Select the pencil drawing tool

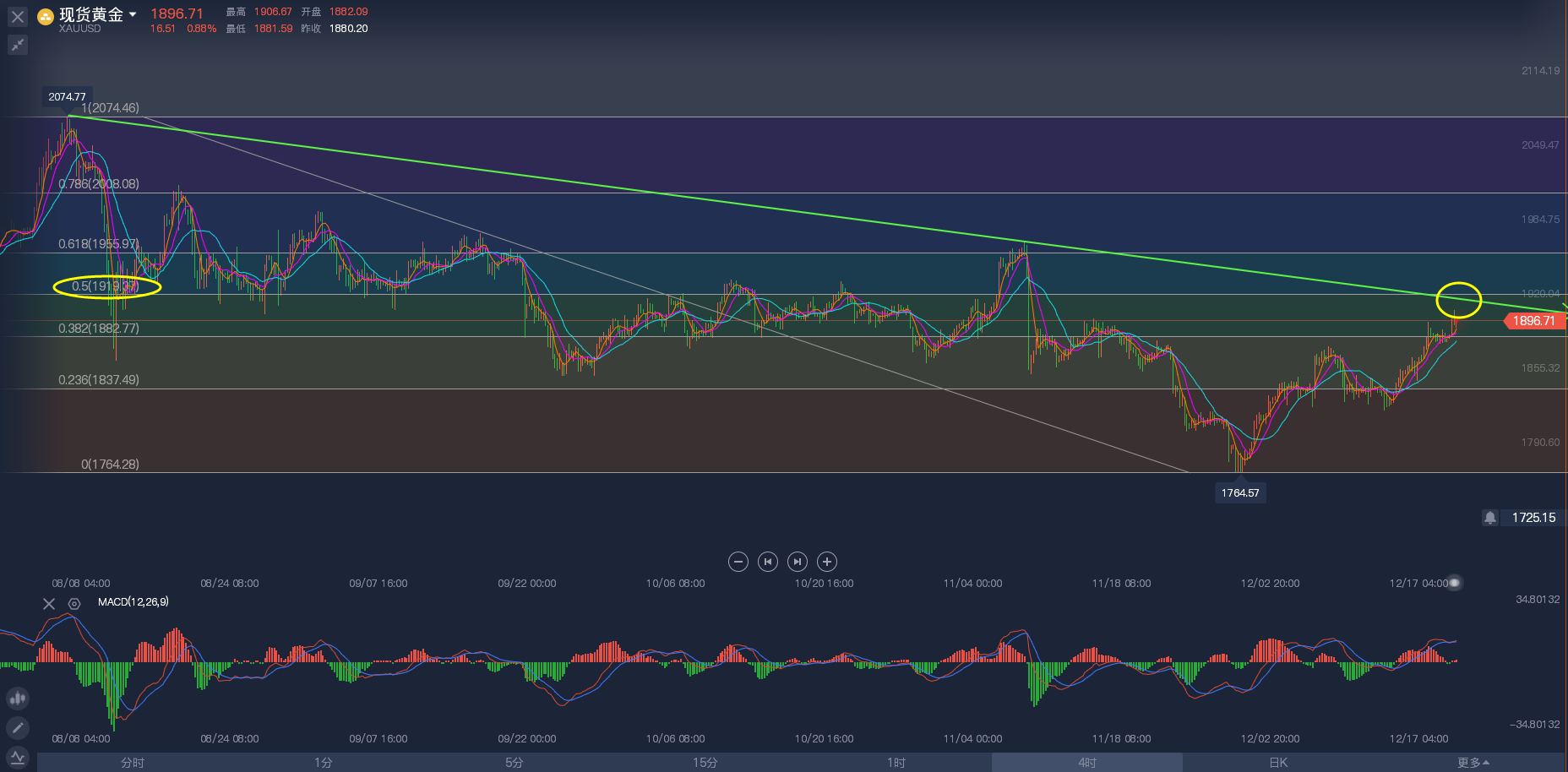point(18,727)
